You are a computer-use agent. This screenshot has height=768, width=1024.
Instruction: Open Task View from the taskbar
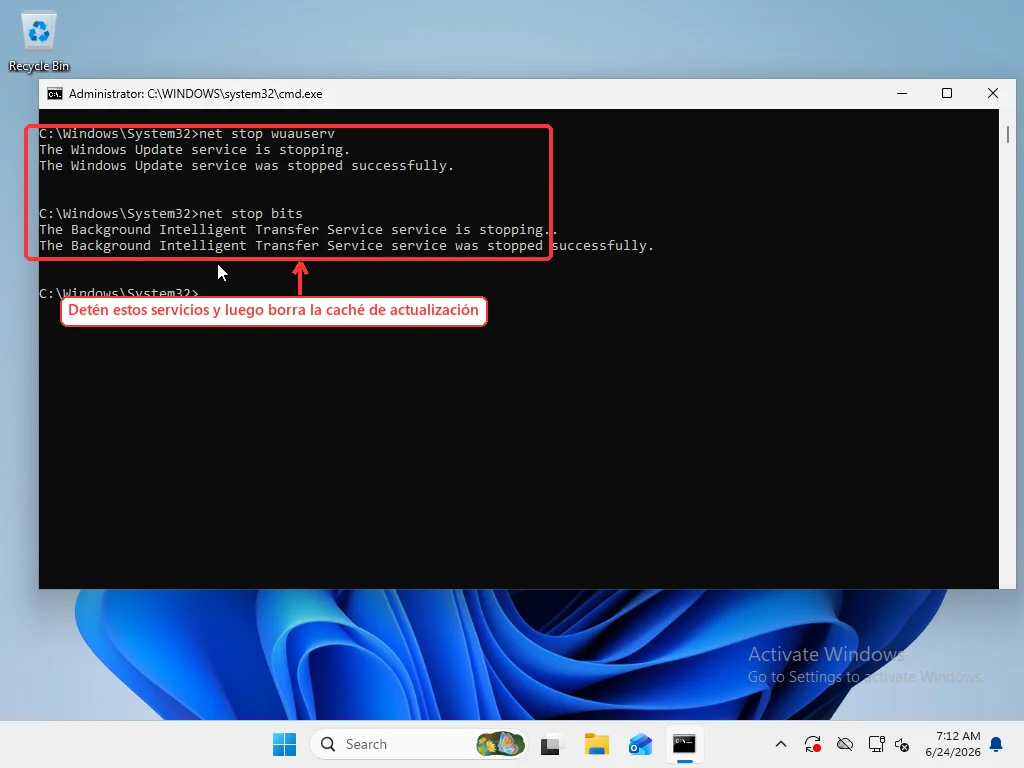tap(552, 744)
